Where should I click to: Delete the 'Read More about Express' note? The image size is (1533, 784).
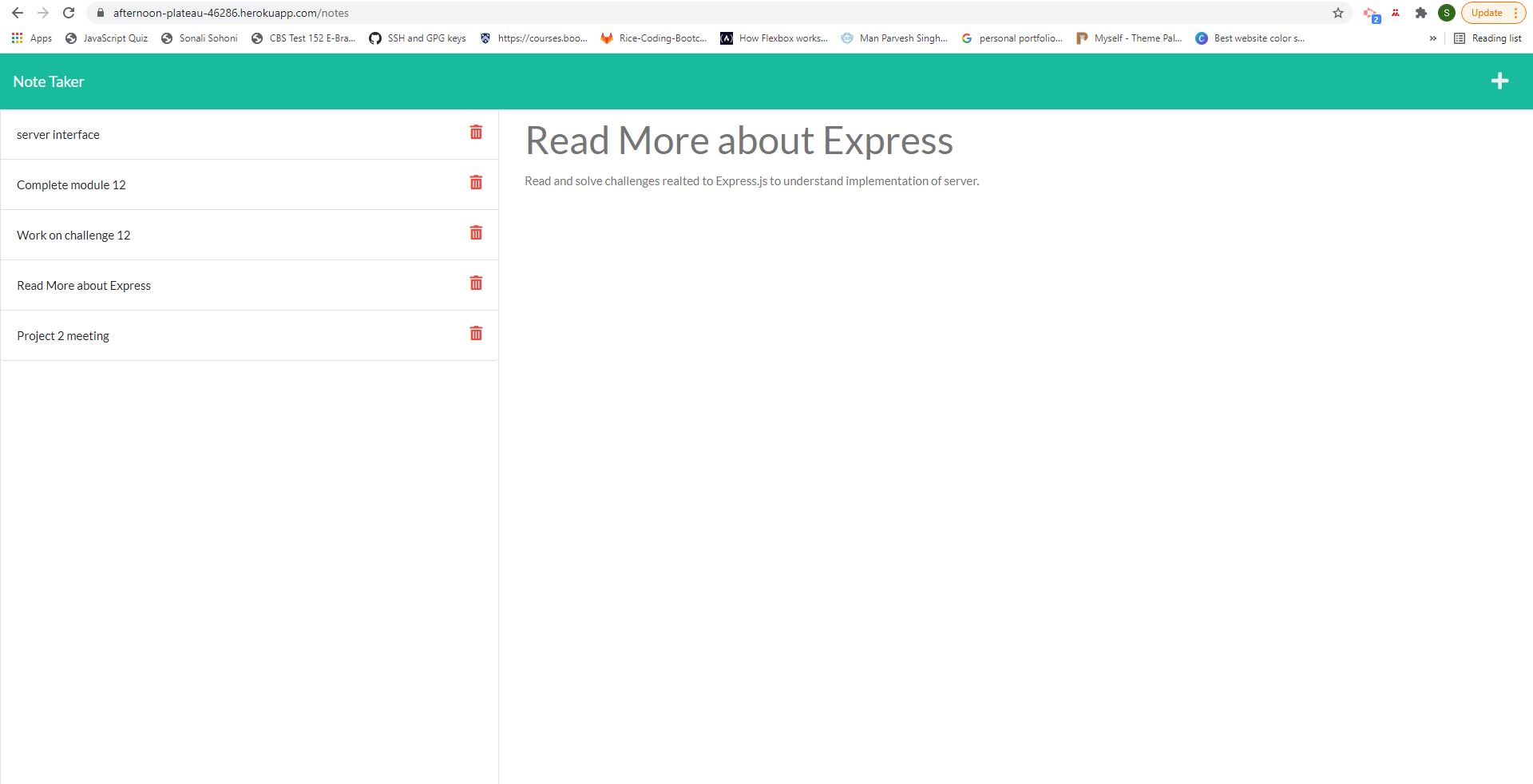(x=475, y=283)
